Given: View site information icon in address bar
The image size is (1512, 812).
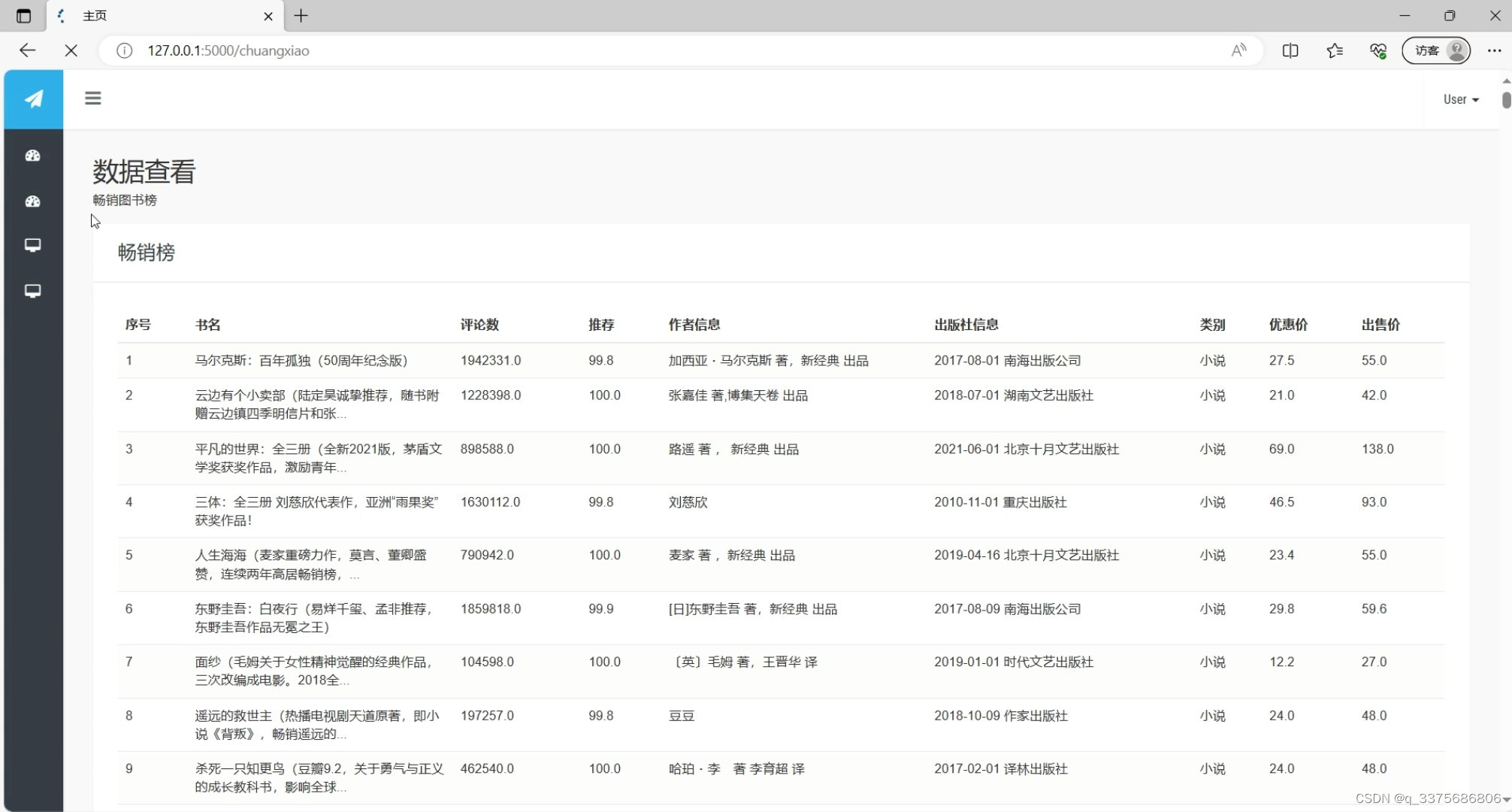Looking at the screenshot, I should tap(125, 50).
